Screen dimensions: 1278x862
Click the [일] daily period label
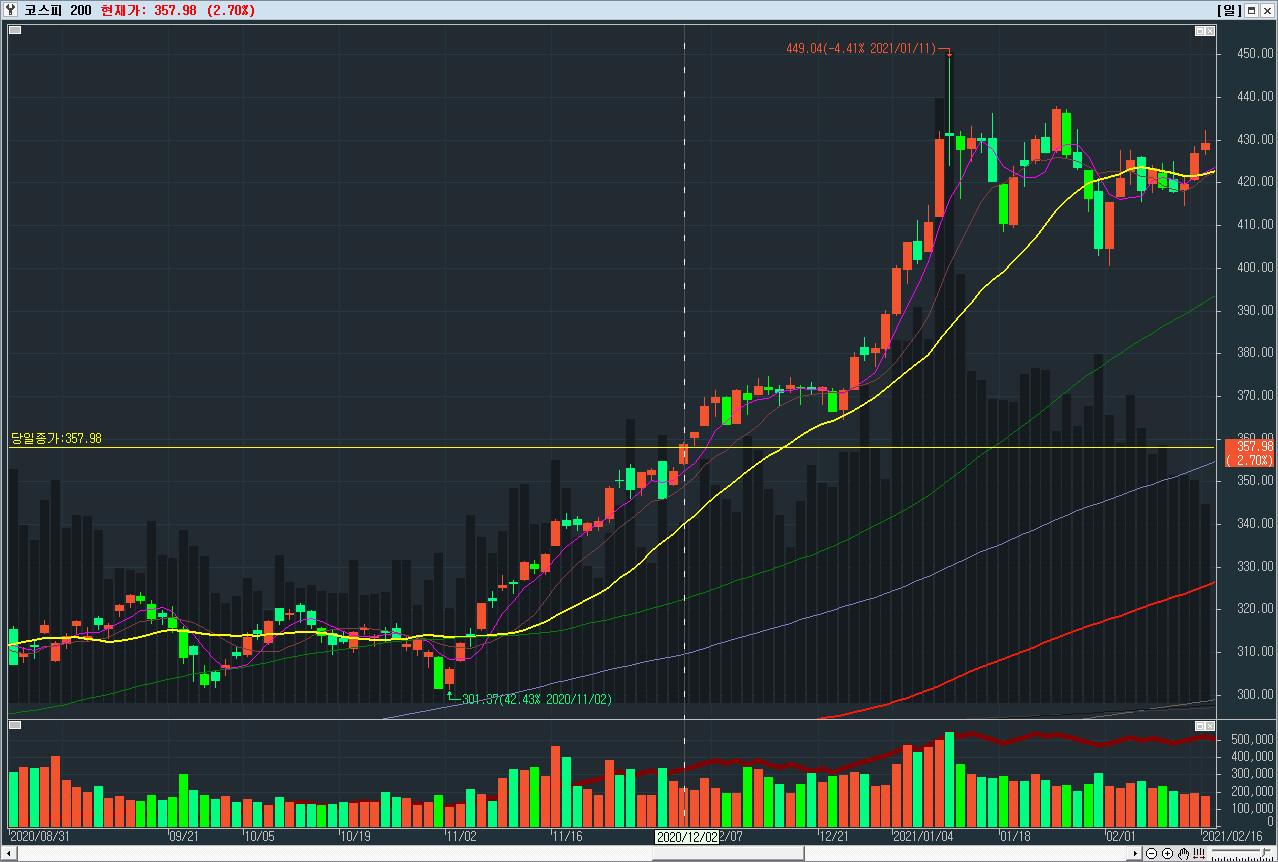1229,10
